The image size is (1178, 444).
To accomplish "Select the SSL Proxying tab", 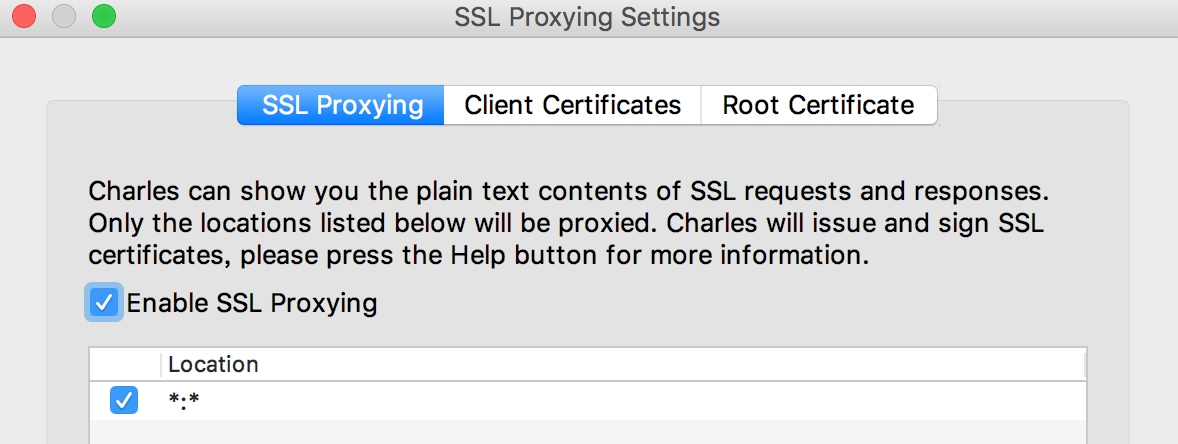I will [x=342, y=105].
